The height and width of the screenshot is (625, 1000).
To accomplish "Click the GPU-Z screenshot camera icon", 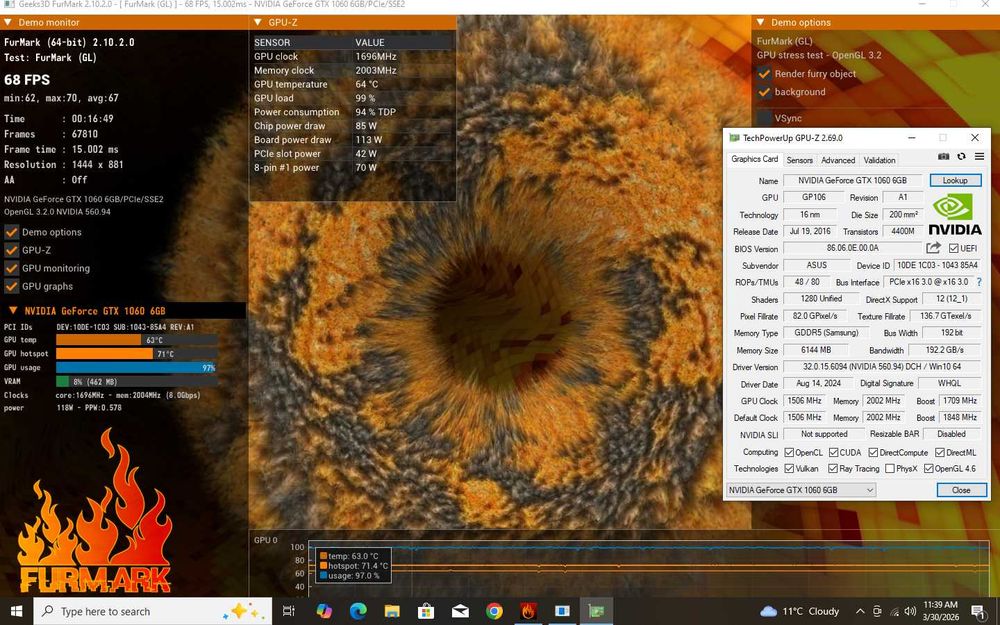I will pyautogui.click(x=943, y=157).
